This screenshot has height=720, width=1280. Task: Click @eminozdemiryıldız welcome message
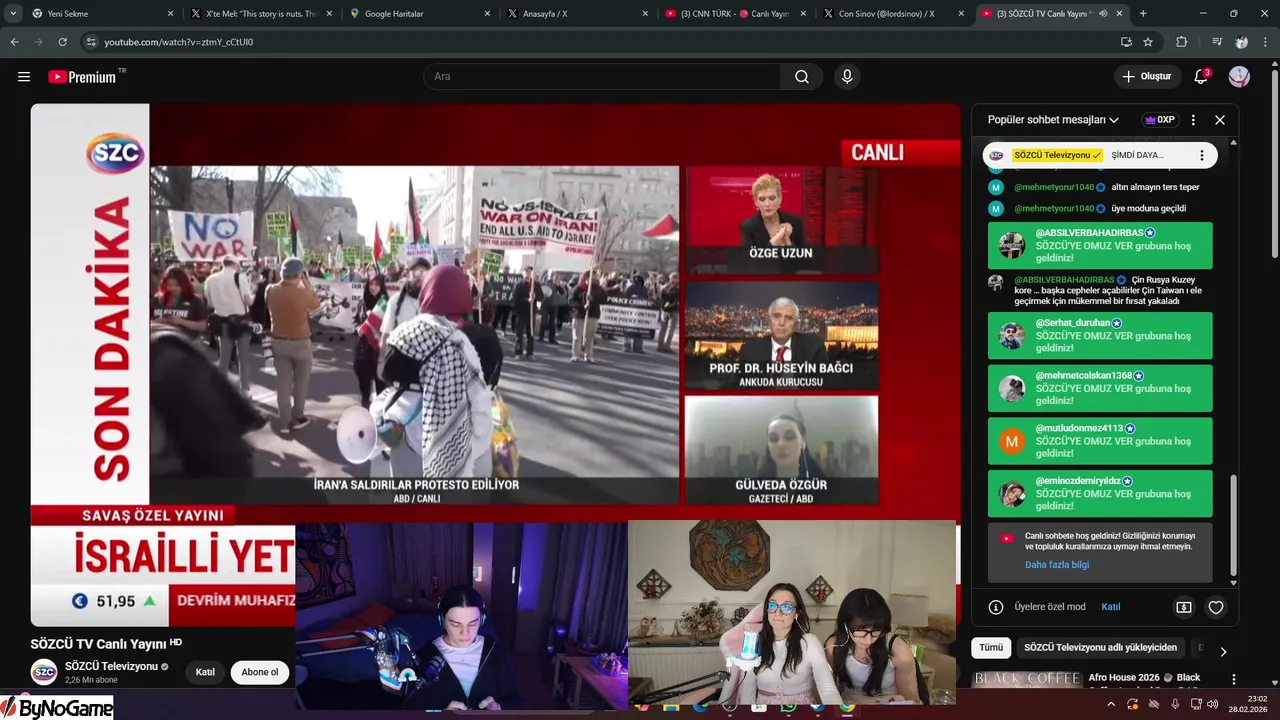(x=1100, y=493)
